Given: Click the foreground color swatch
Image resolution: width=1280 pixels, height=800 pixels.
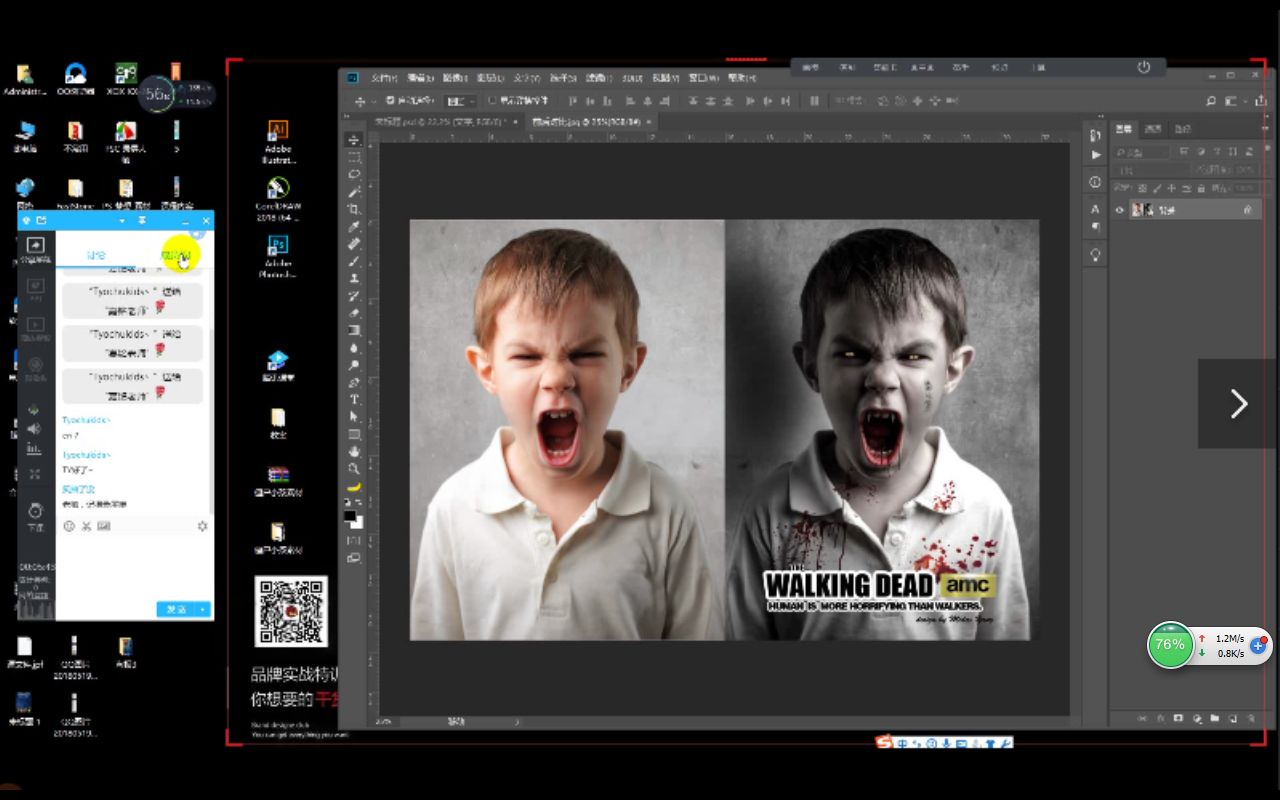Looking at the screenshot, I should click(x=348, y=516).
